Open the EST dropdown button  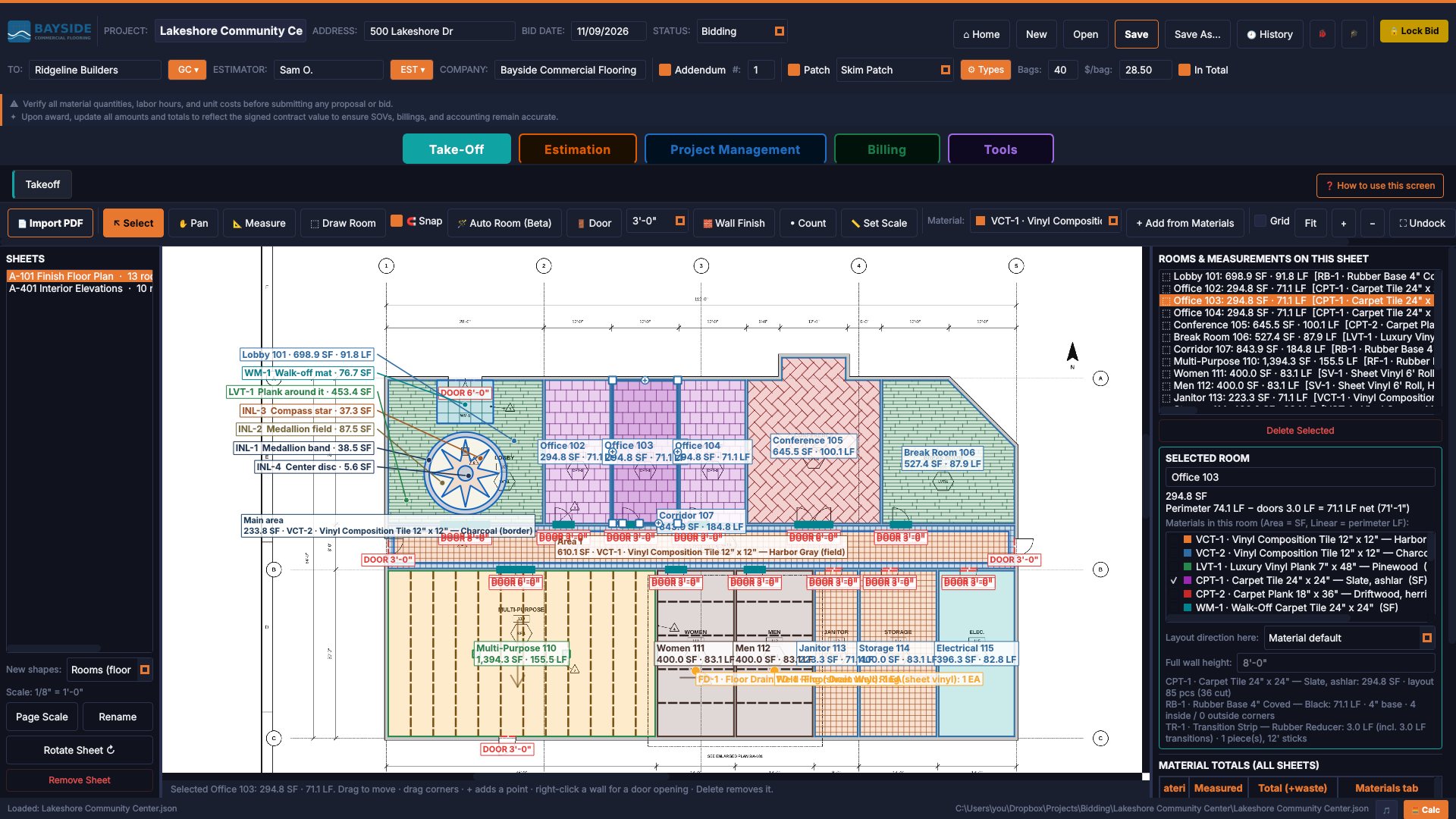pos(412,70)
